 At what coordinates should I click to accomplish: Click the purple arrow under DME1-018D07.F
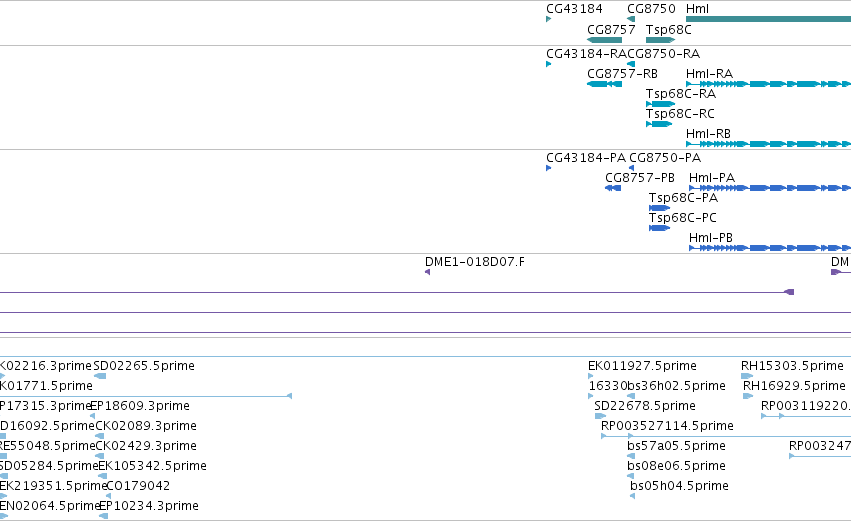click(x=428, y=272)
